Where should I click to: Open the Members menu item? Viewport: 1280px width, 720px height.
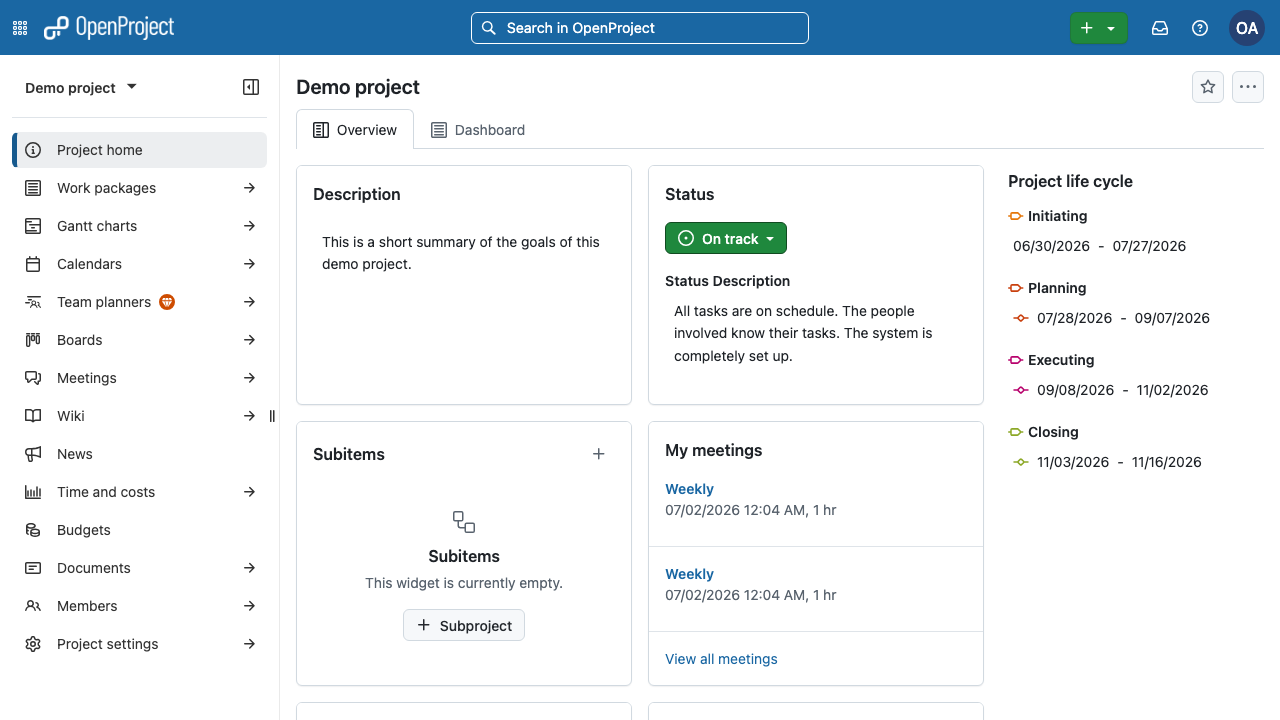(127, 606)
